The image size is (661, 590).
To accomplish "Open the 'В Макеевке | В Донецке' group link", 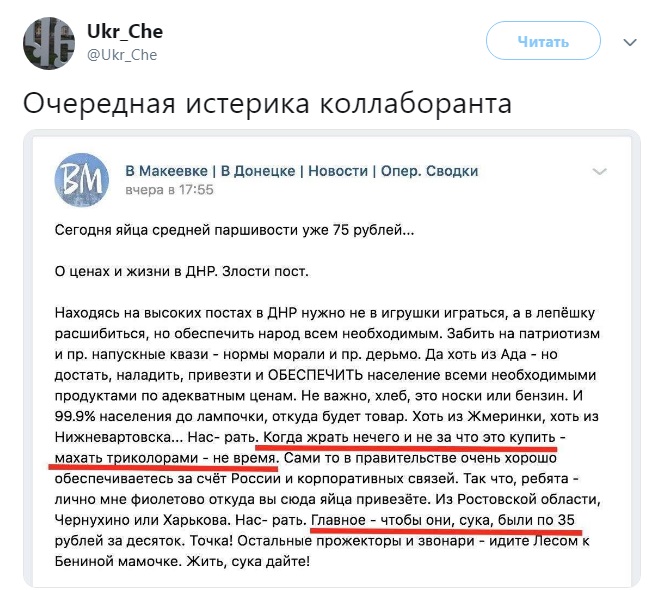I will pos(302,171).
